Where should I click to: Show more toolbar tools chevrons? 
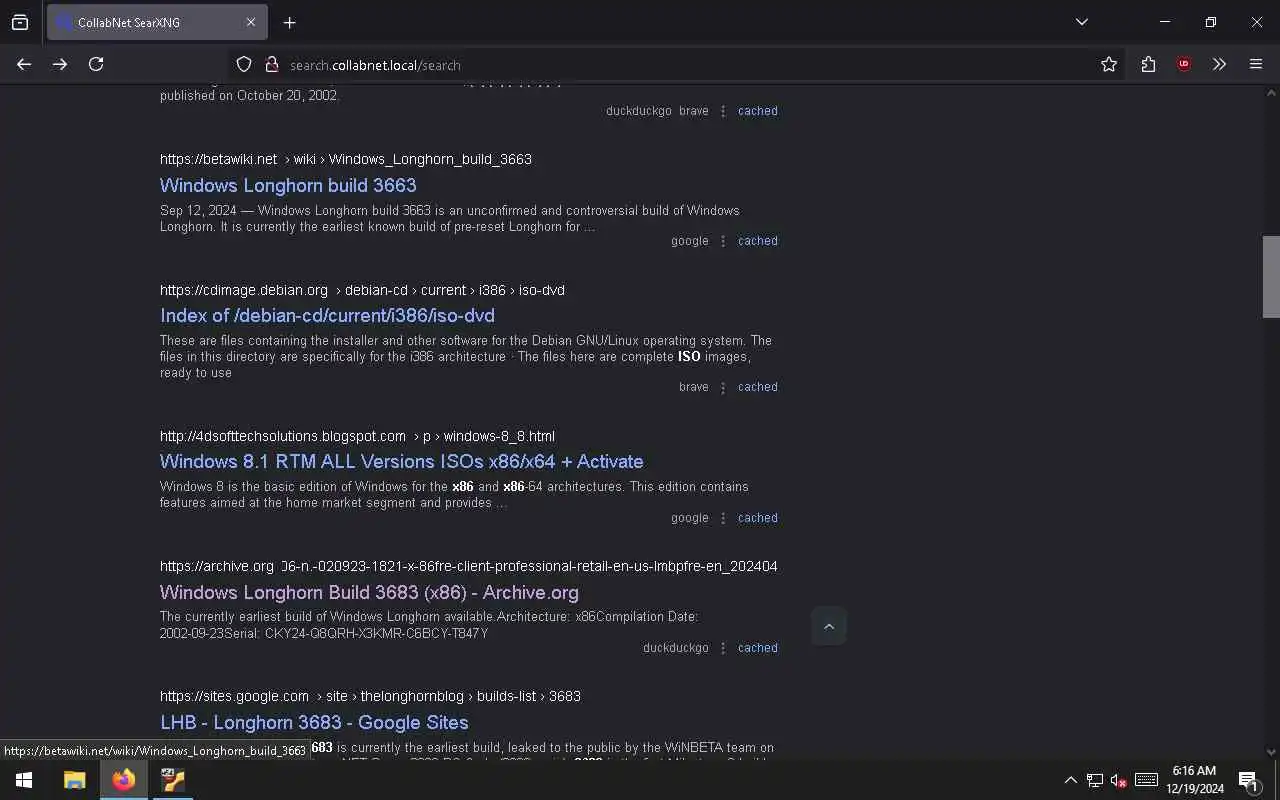tap(1219, 64)
